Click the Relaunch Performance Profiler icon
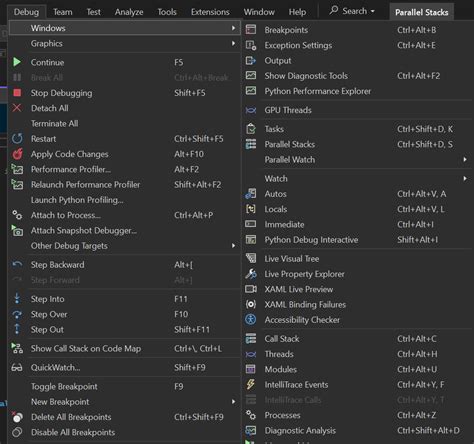 pyautogui.click(x=17, y=184)
